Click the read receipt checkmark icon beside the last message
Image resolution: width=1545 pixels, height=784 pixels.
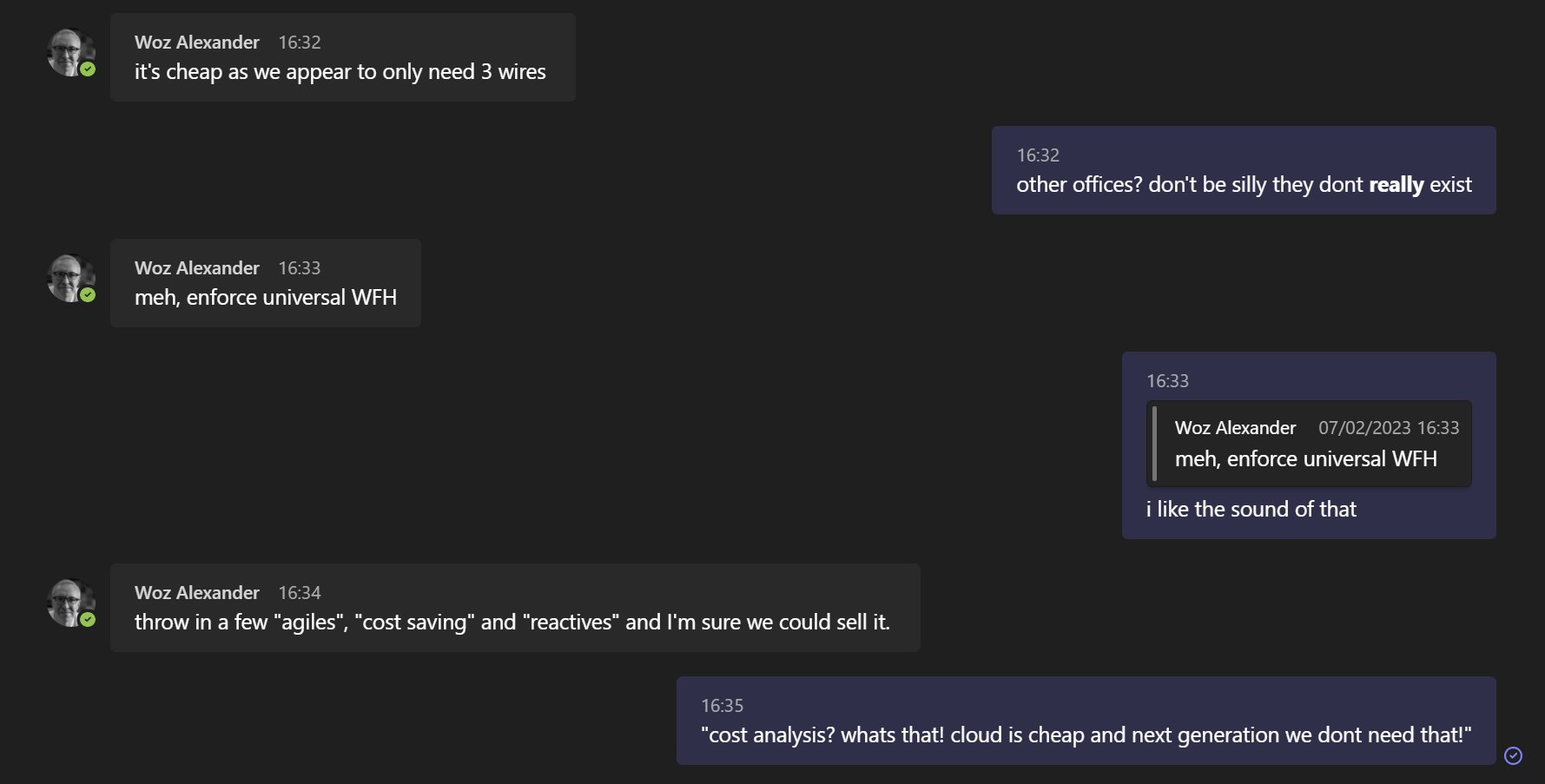1513,755
